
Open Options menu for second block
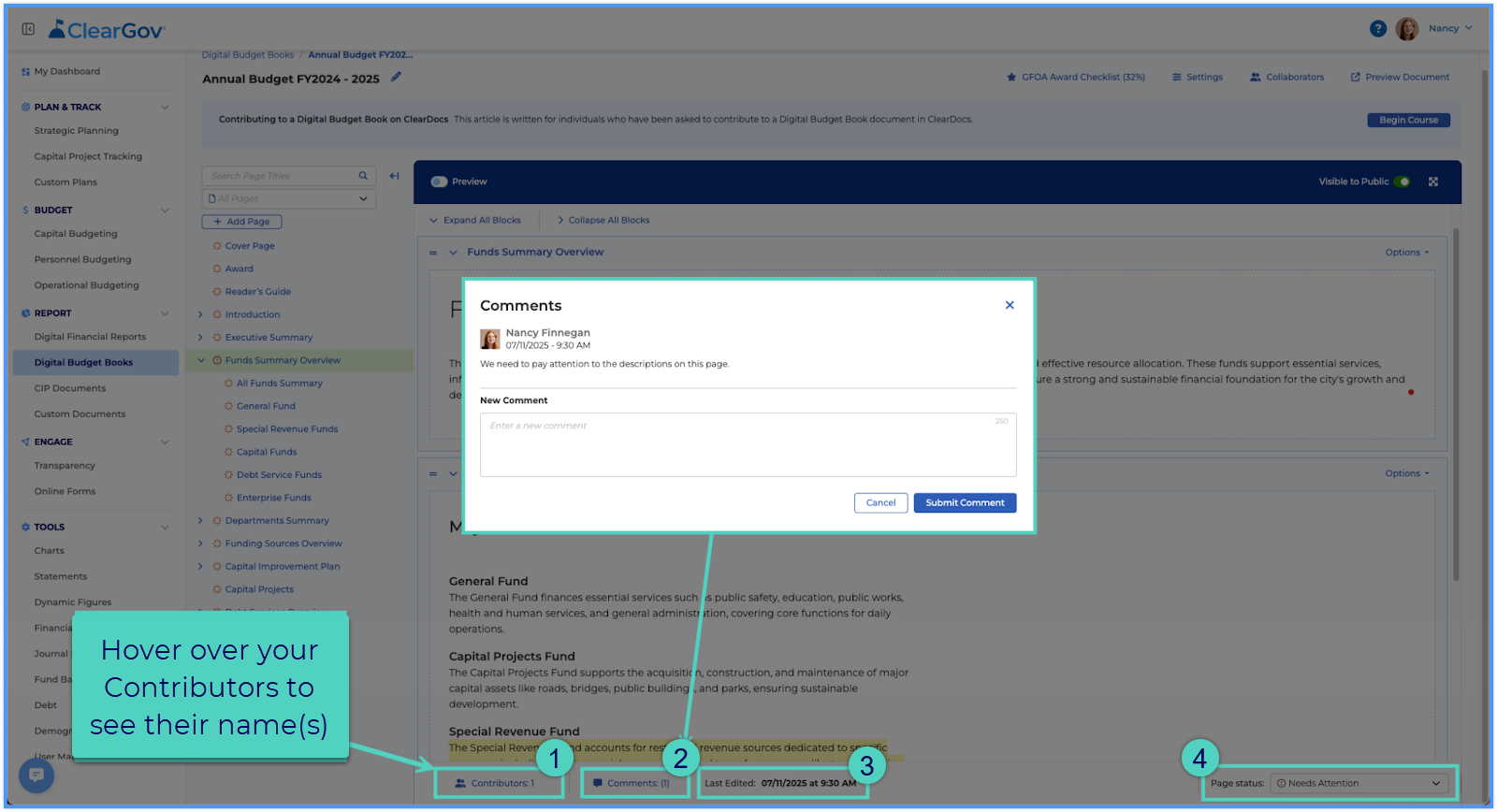pyautogui.click(x=1407, y=473)
